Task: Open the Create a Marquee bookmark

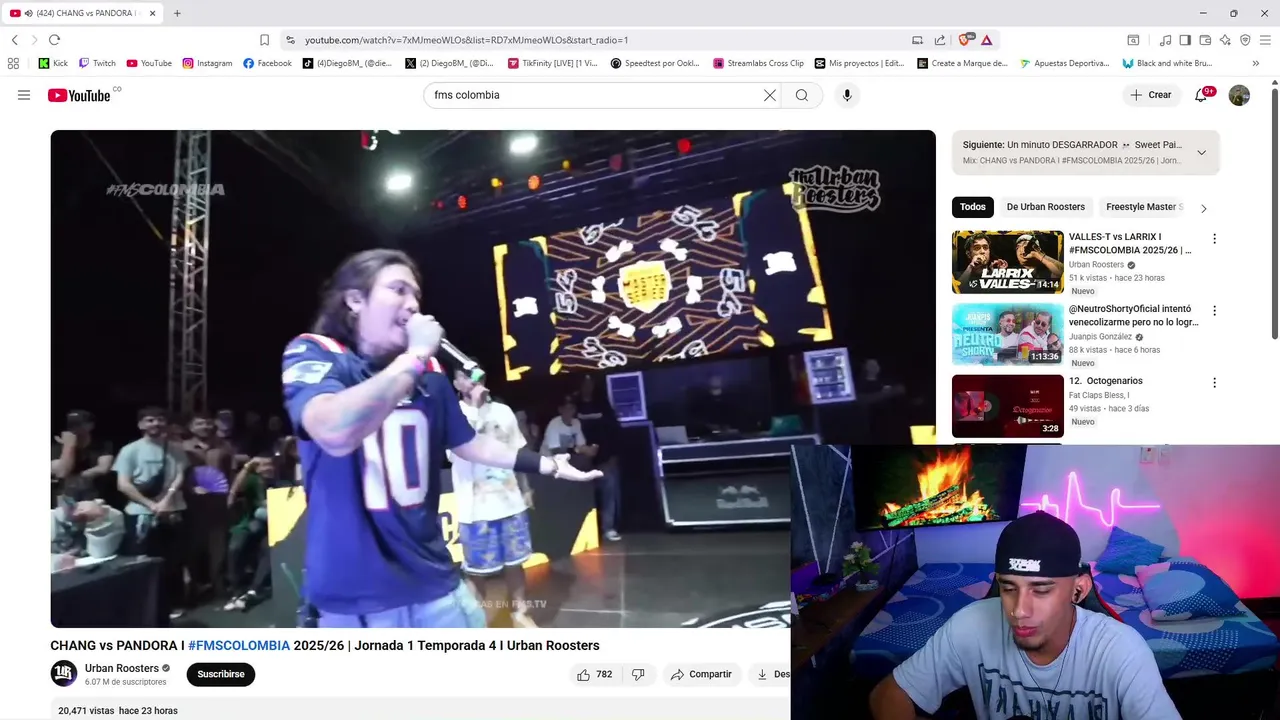Action: [x=962, y=63]
